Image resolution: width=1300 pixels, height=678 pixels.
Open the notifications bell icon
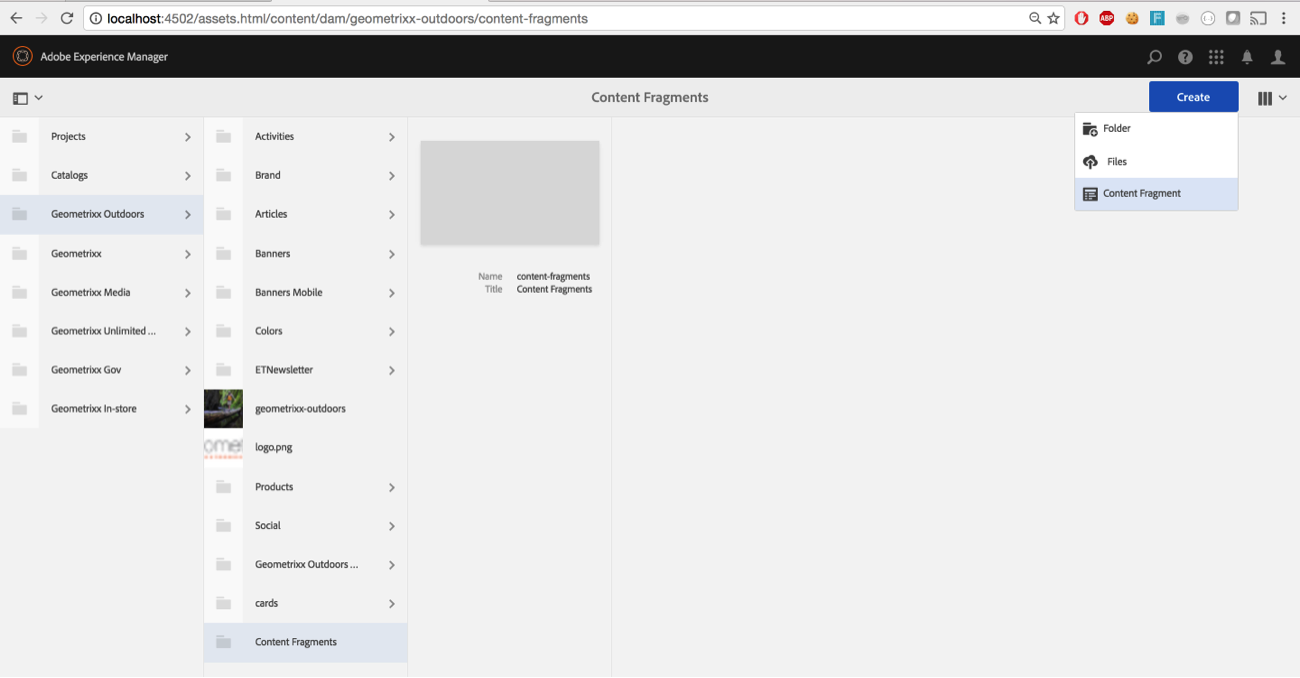pyautogui.click(x=1247, y=58)
